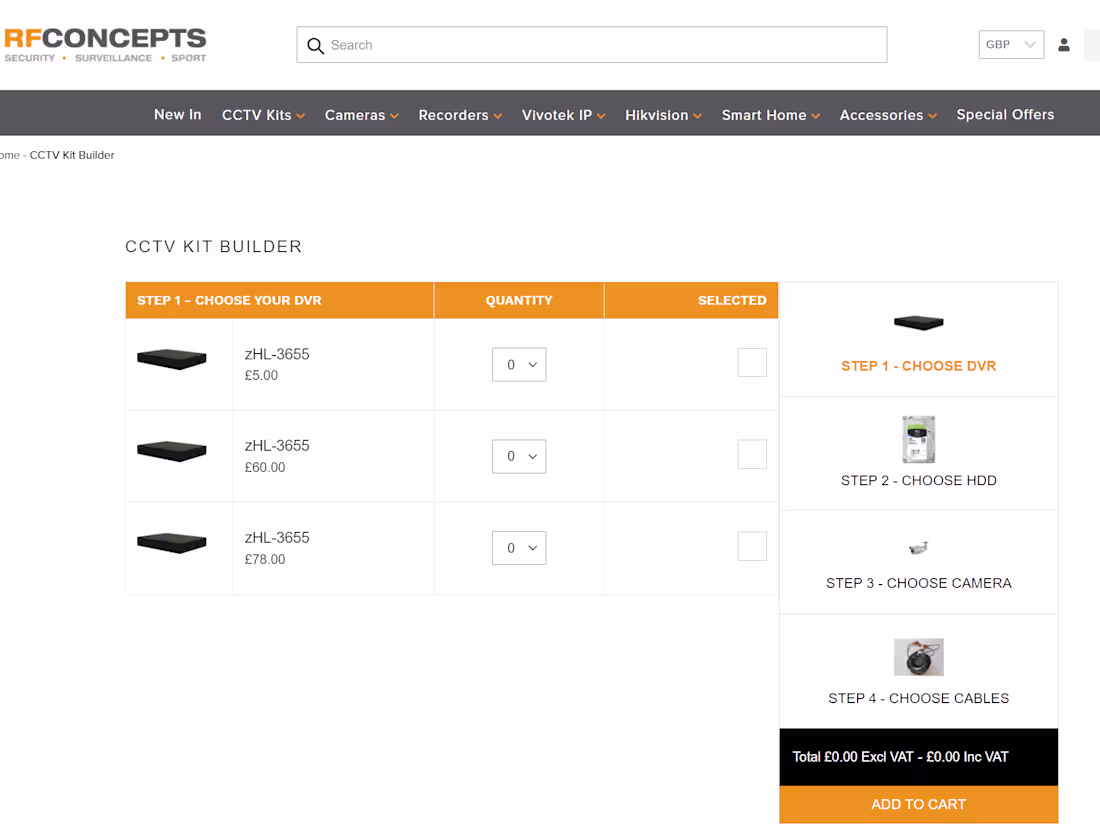Expand the Cameras navigation dropdown
Viewport: 1100px width, 825px height.
coord(361,114)
